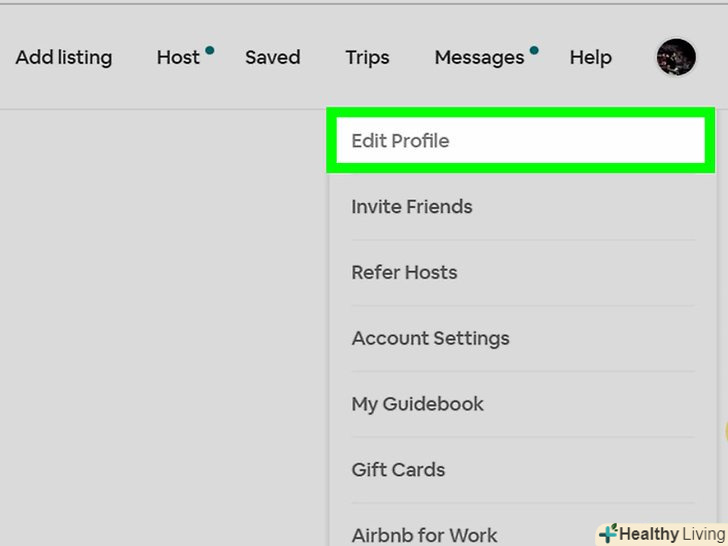Open My Guidebook from the menu
Image resolution: width=728 pixels, height=546 pixels.
tap(417, 404)
